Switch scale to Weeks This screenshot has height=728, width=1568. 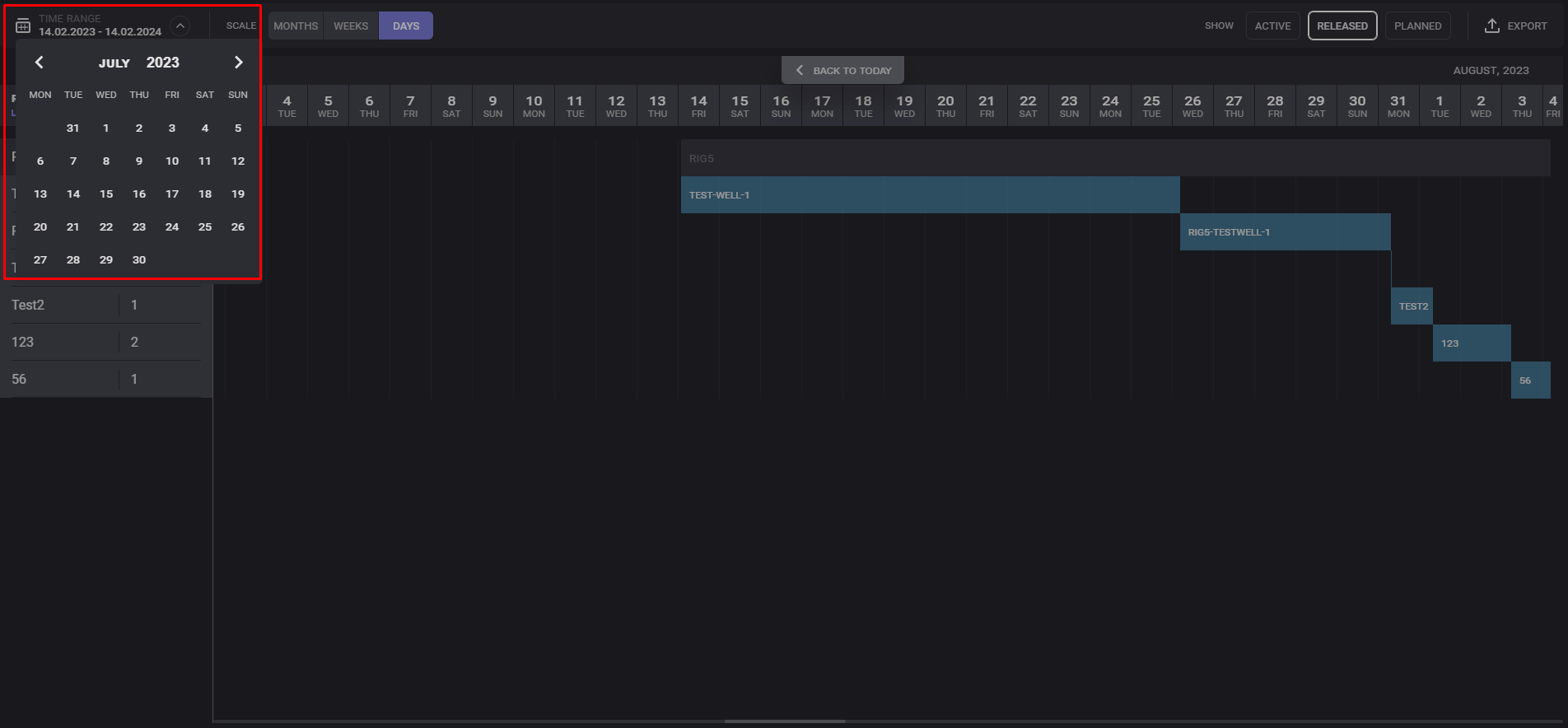tap(351, 26)
